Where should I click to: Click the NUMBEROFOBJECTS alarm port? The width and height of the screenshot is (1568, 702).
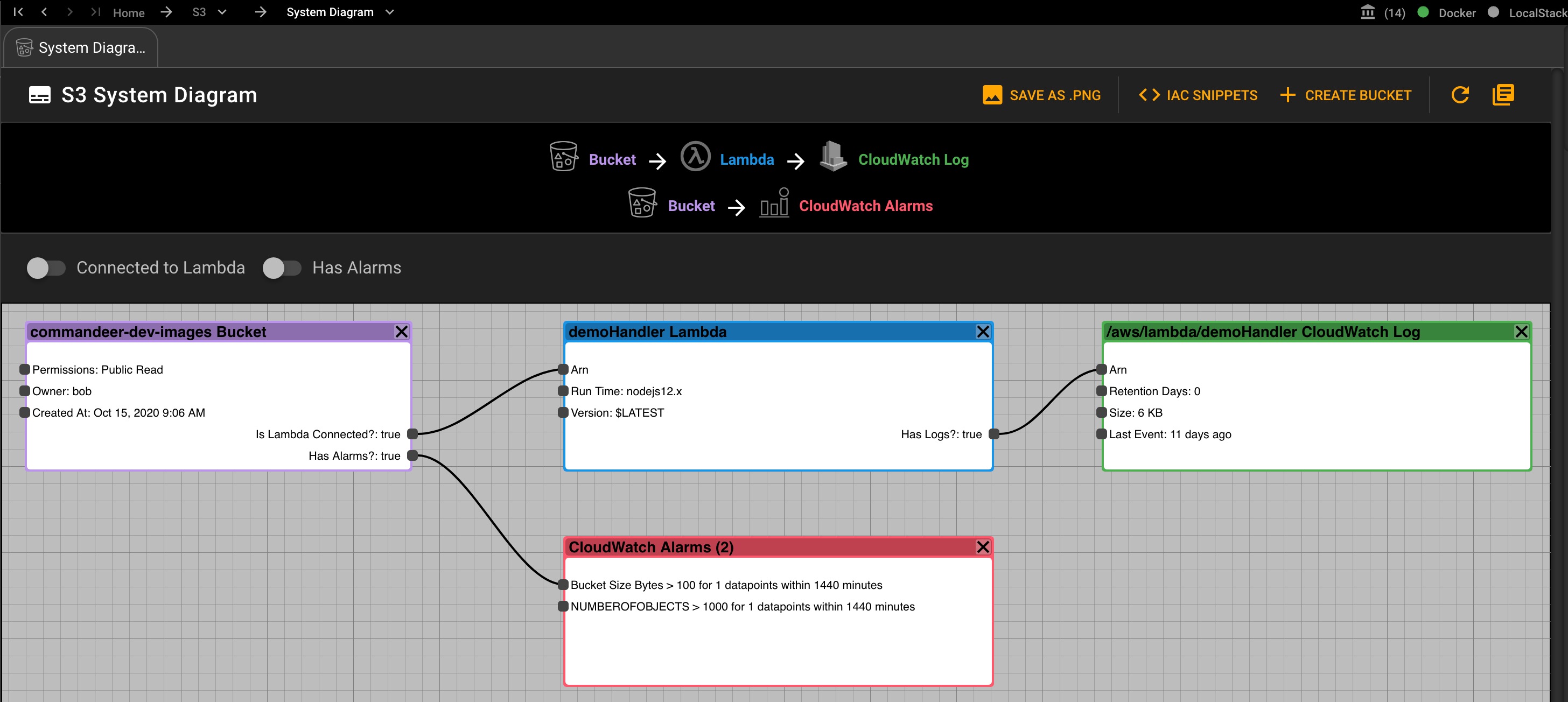(x=563, y=606)
